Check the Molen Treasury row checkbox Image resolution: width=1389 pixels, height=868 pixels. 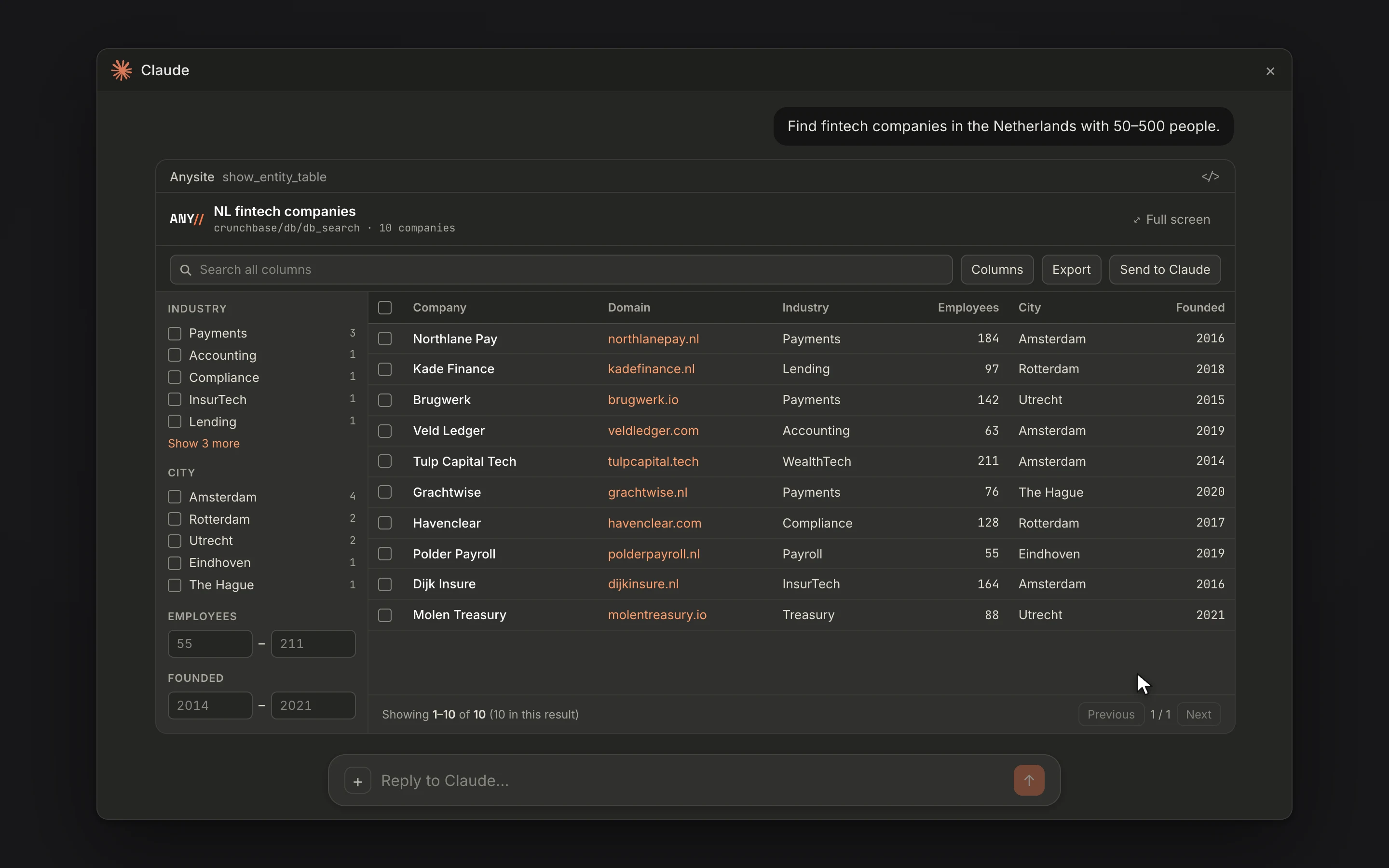point(384,615)
